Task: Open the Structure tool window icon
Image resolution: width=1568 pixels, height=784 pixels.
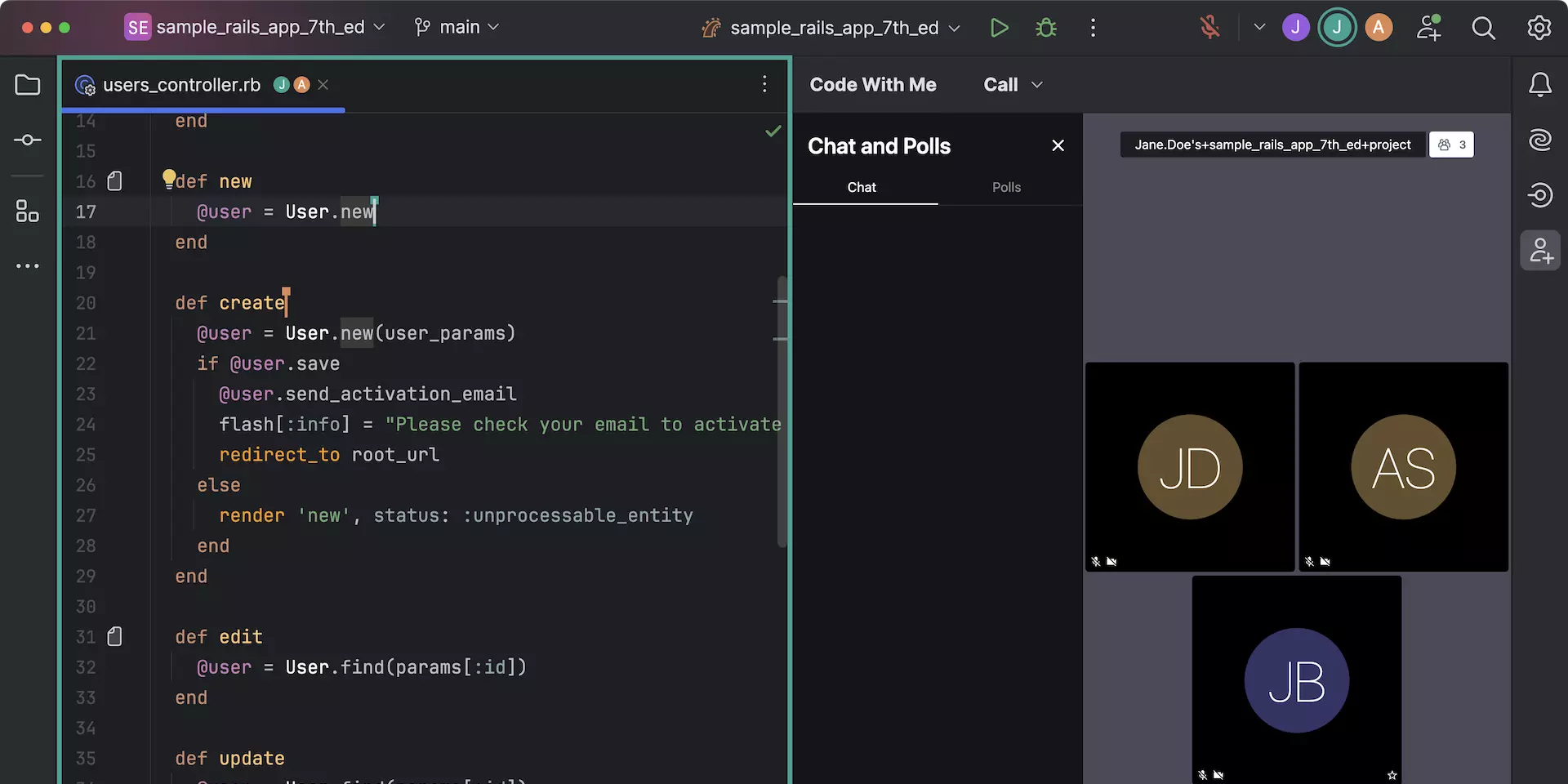Action: pos(28,212)
